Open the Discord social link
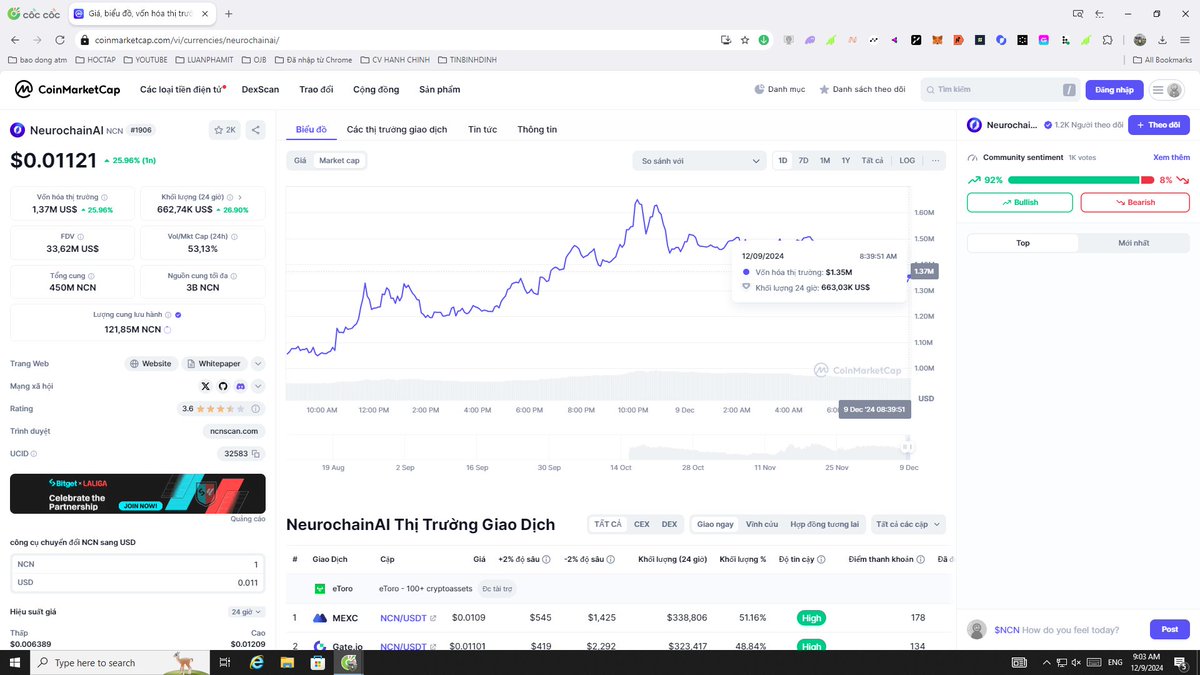 [240, 386]
